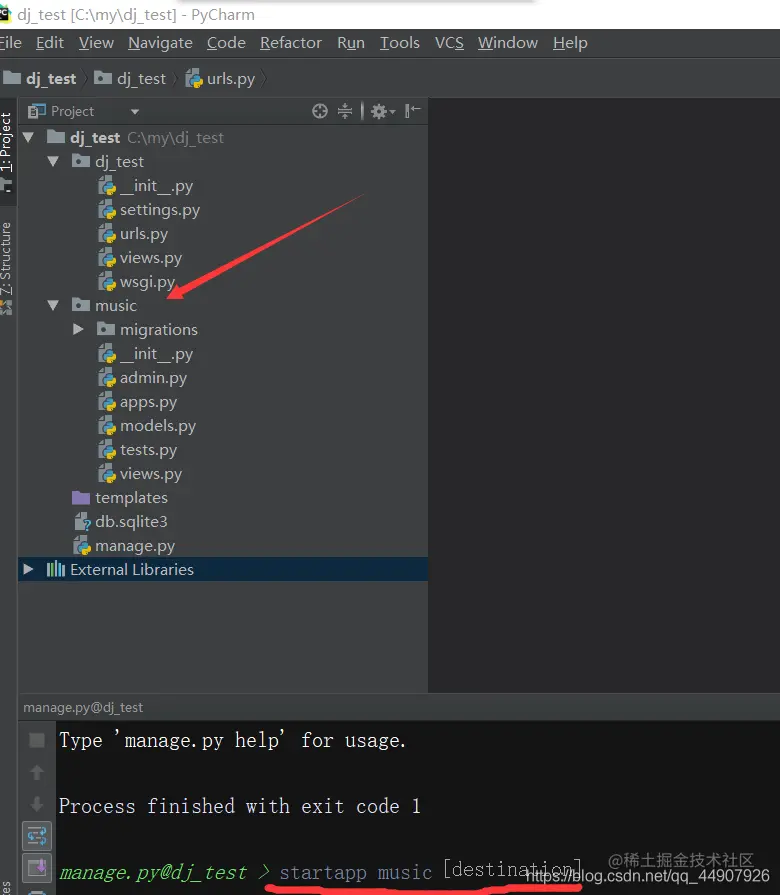
Task: Open the Window menu
Action: (508, 43)
